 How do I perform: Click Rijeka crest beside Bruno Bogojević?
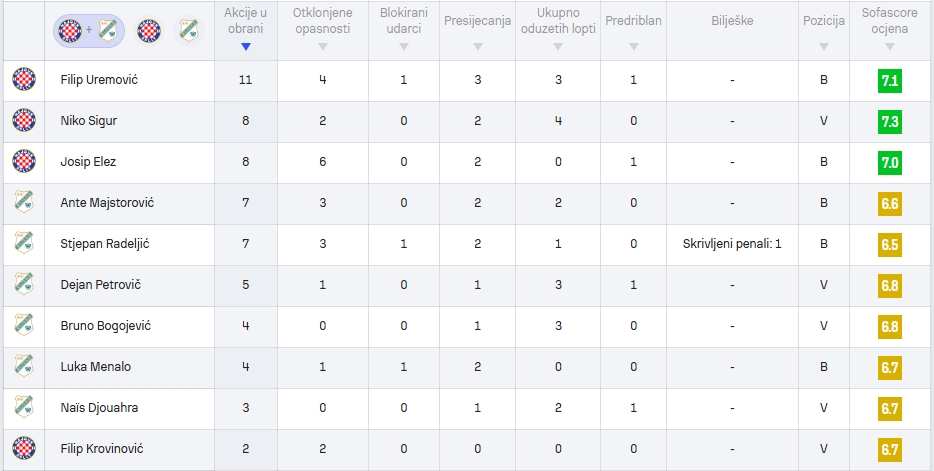click(x=24, y=326)
